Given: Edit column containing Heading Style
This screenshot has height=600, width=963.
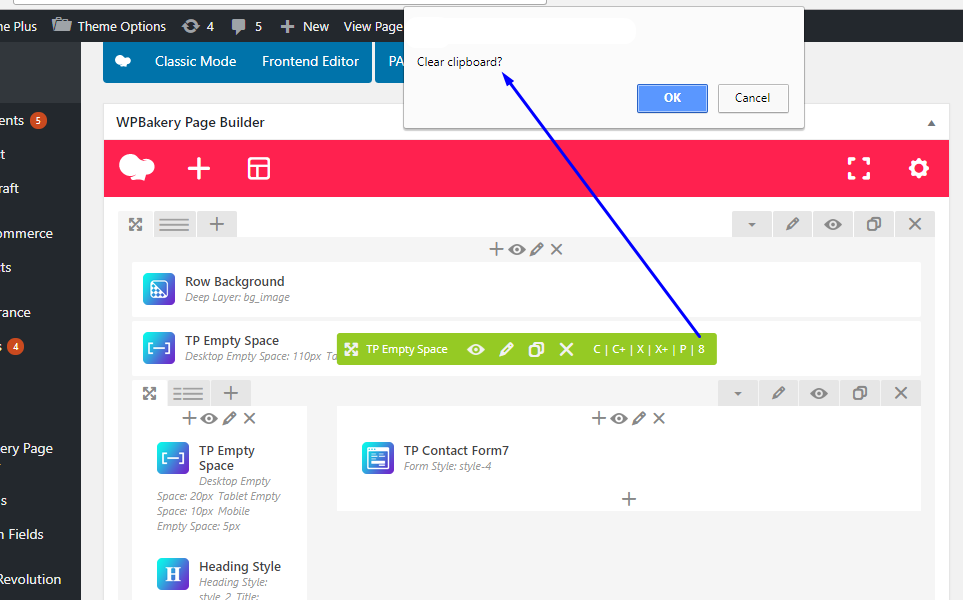Looking at the screenshot, I should pyautogui.click(x=229, y=418).
